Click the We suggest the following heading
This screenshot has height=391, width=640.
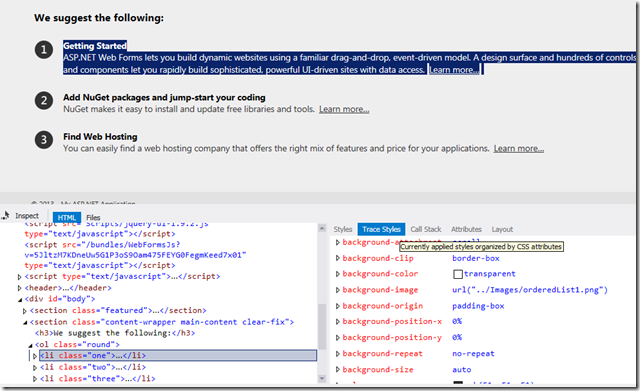pos(99,18)
